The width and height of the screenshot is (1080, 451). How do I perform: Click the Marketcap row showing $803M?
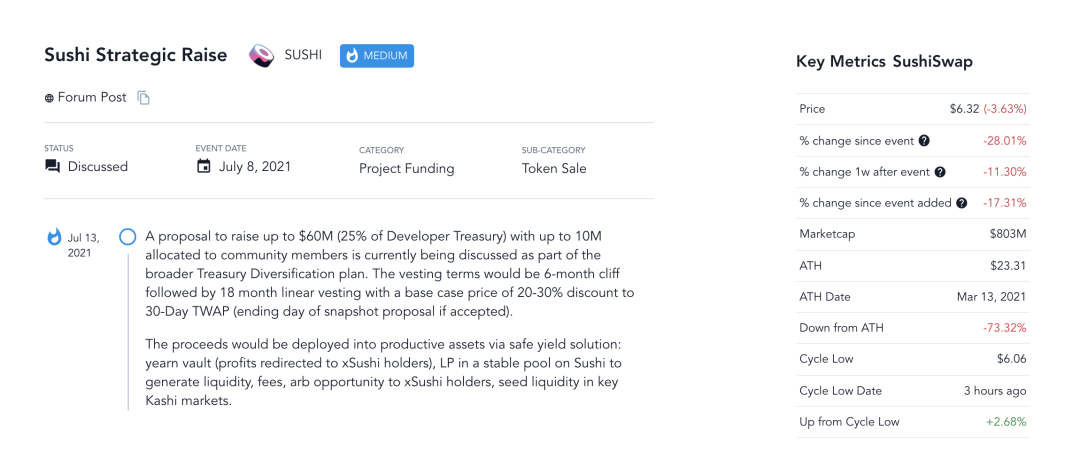pos(913,234)
